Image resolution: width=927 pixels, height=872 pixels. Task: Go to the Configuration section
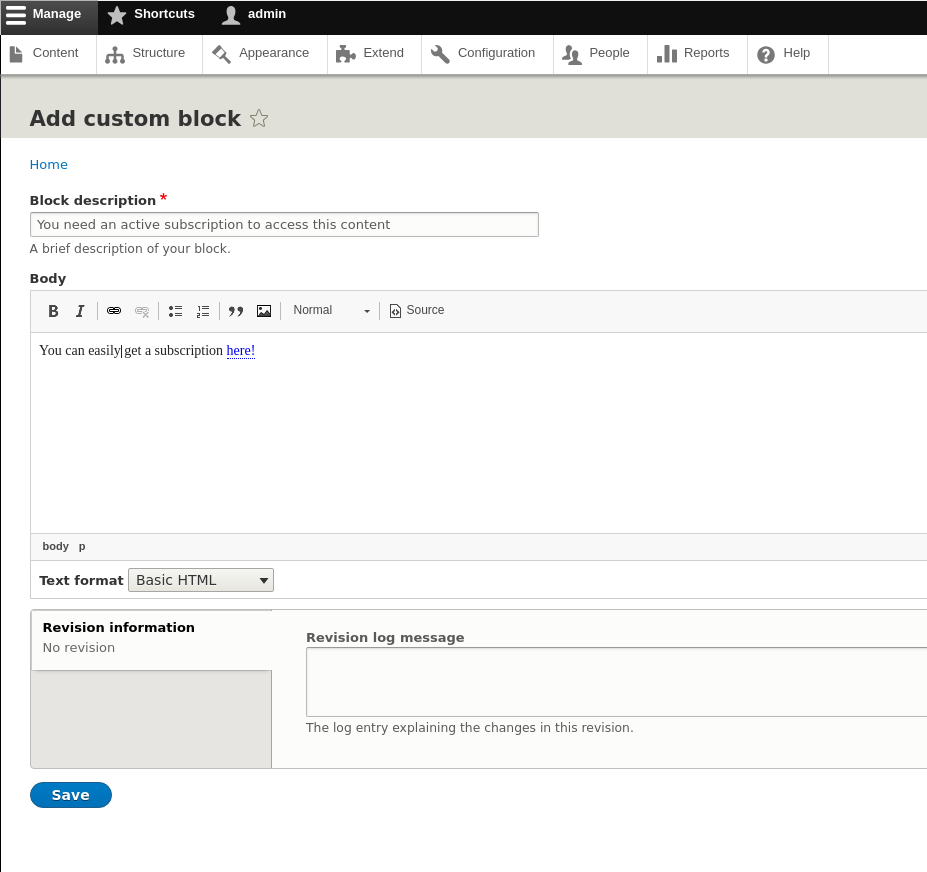(x=486, y=53)
